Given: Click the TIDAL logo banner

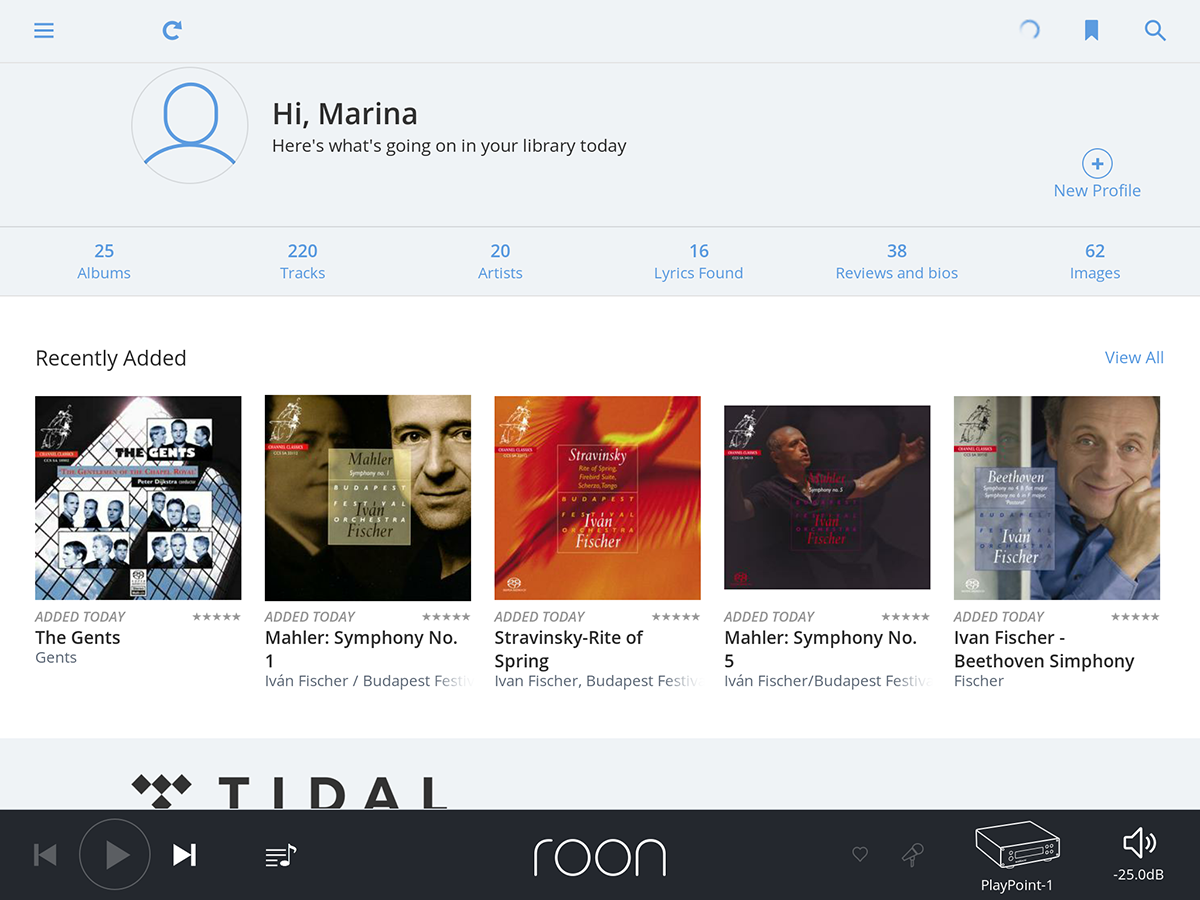Looking at the screenshot, I should tap(290, 792).
